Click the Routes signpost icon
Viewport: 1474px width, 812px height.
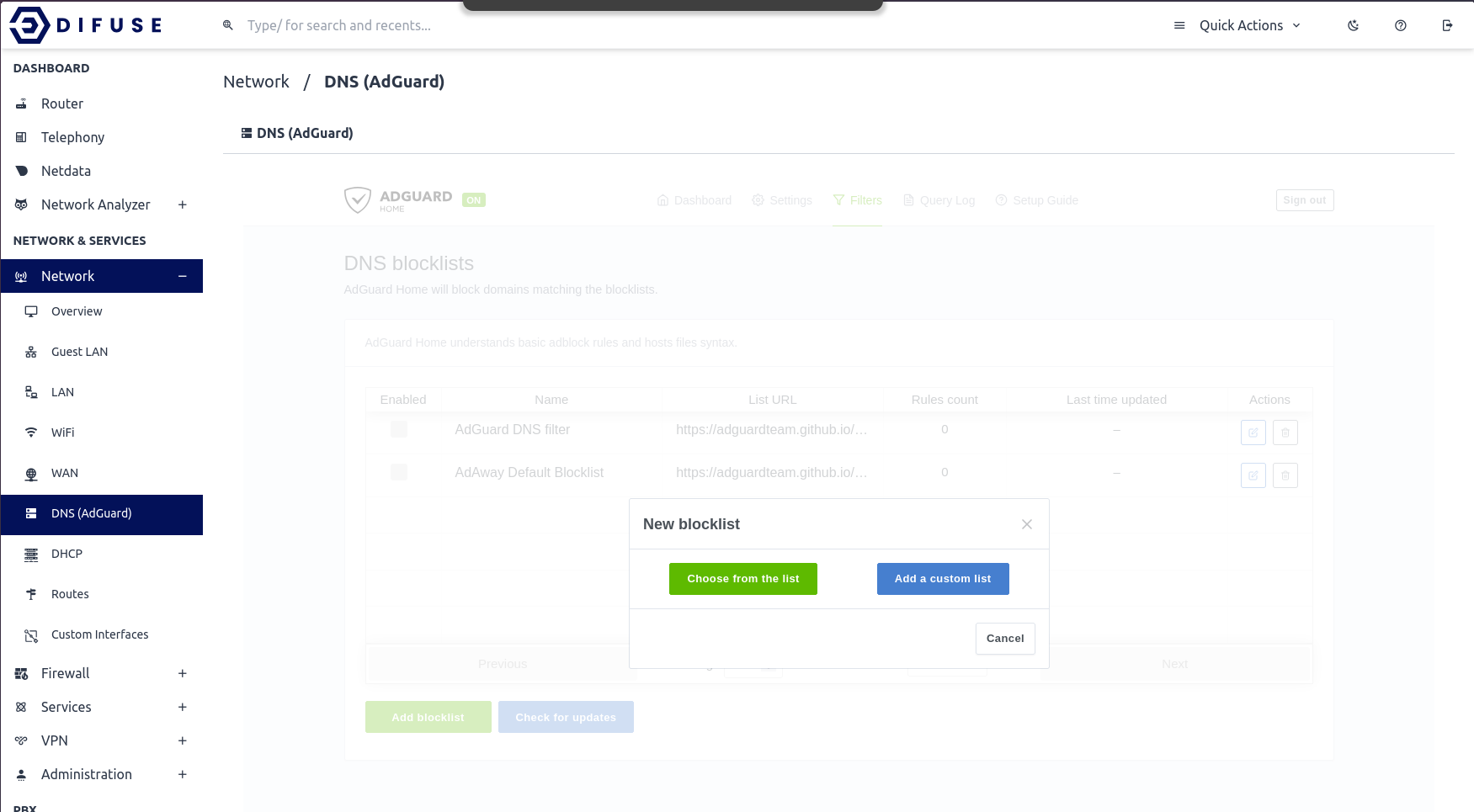coord(31,594)
